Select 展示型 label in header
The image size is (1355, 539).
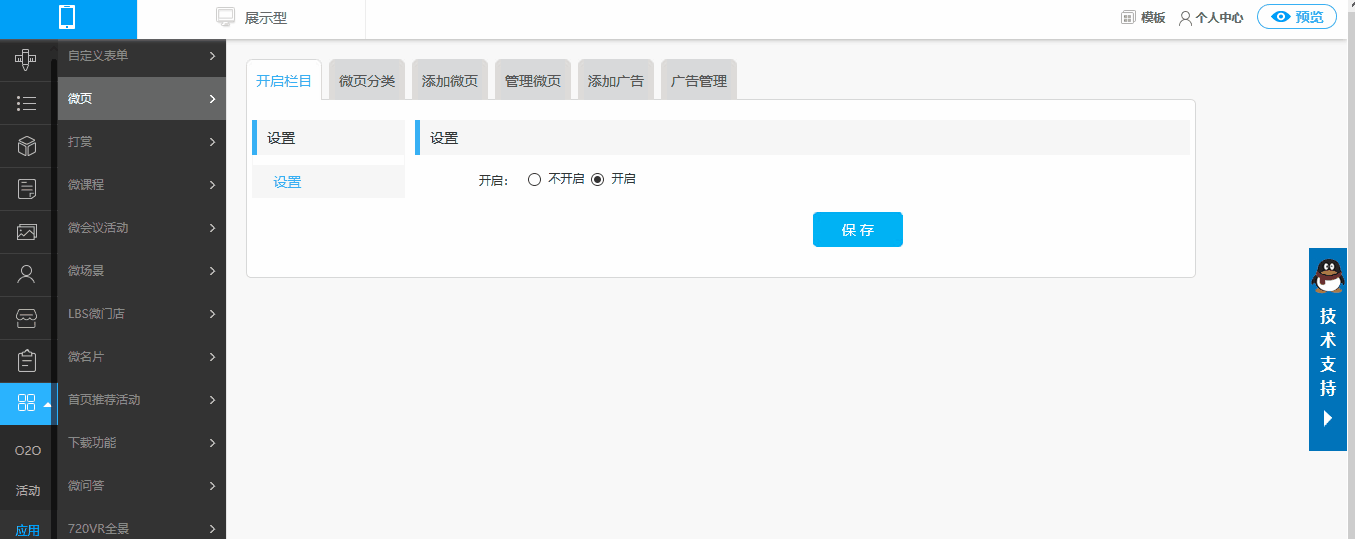click(266, 18)
